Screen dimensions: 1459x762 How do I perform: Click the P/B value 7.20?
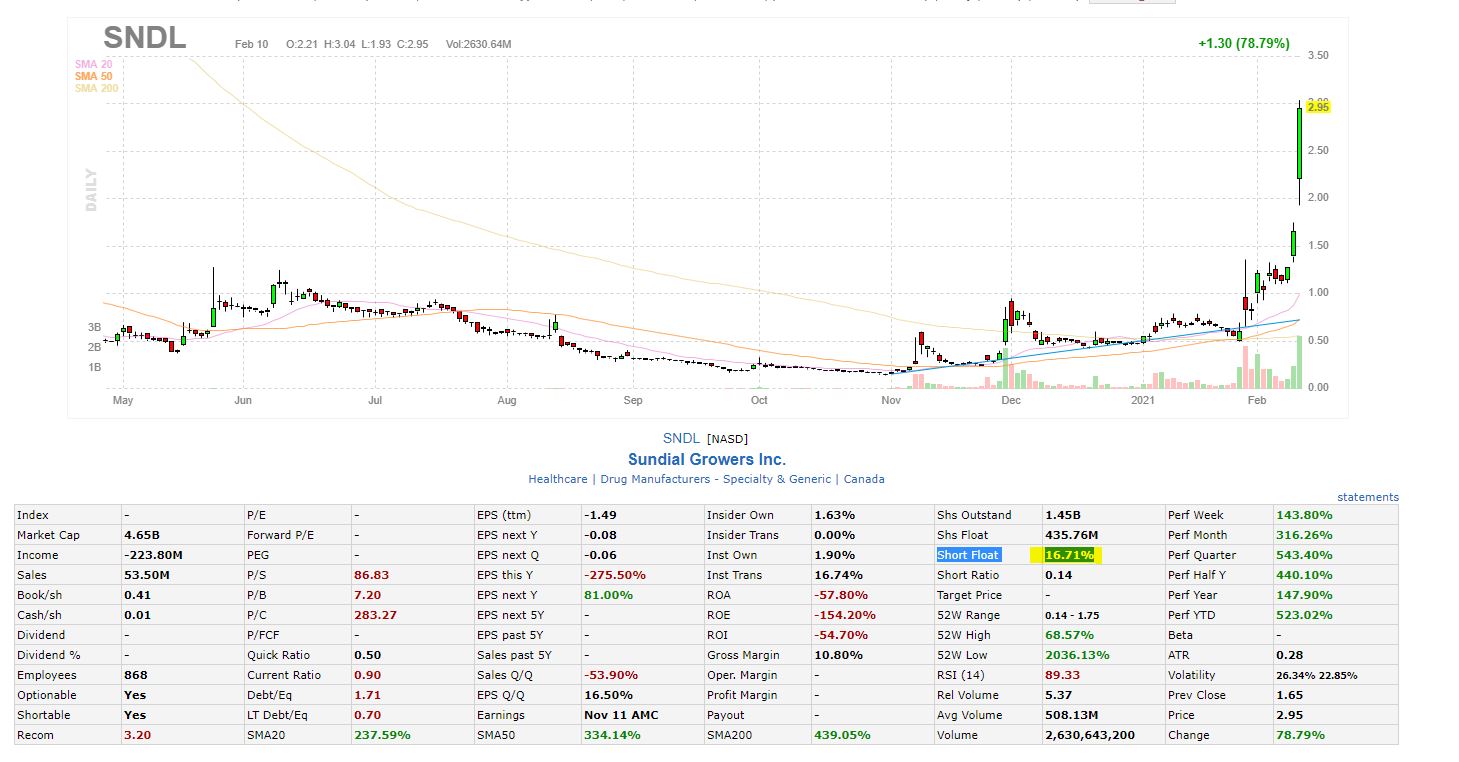pyautogui.click(x=367, y=595)
